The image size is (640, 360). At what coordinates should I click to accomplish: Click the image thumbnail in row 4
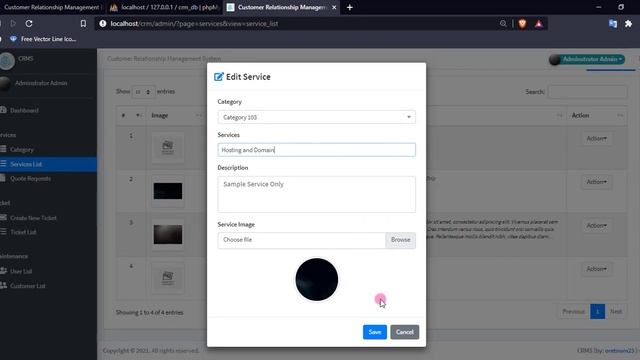[x=168, y=278]
